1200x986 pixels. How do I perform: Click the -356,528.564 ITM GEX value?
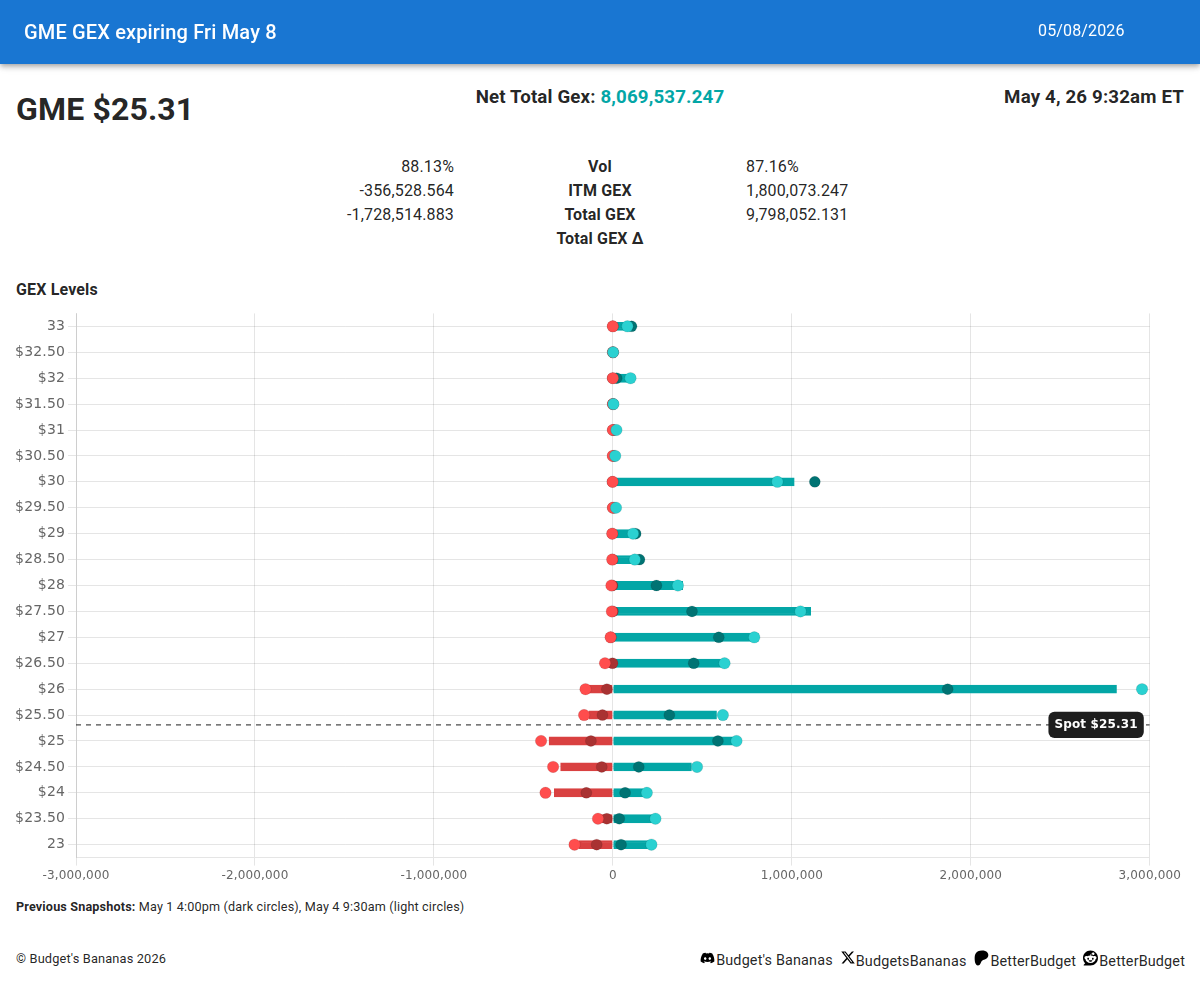406,191
